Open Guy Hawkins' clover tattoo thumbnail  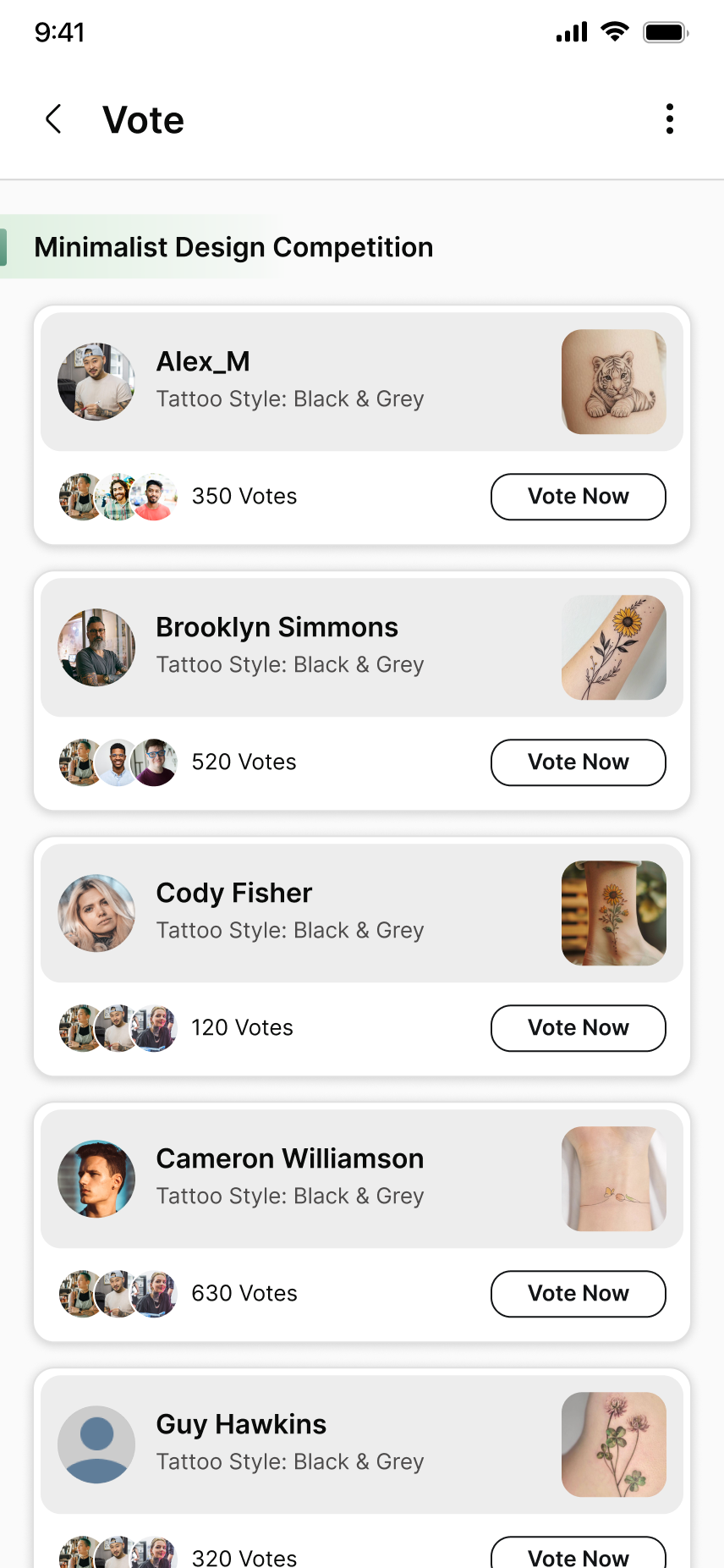pos(614,1444)
